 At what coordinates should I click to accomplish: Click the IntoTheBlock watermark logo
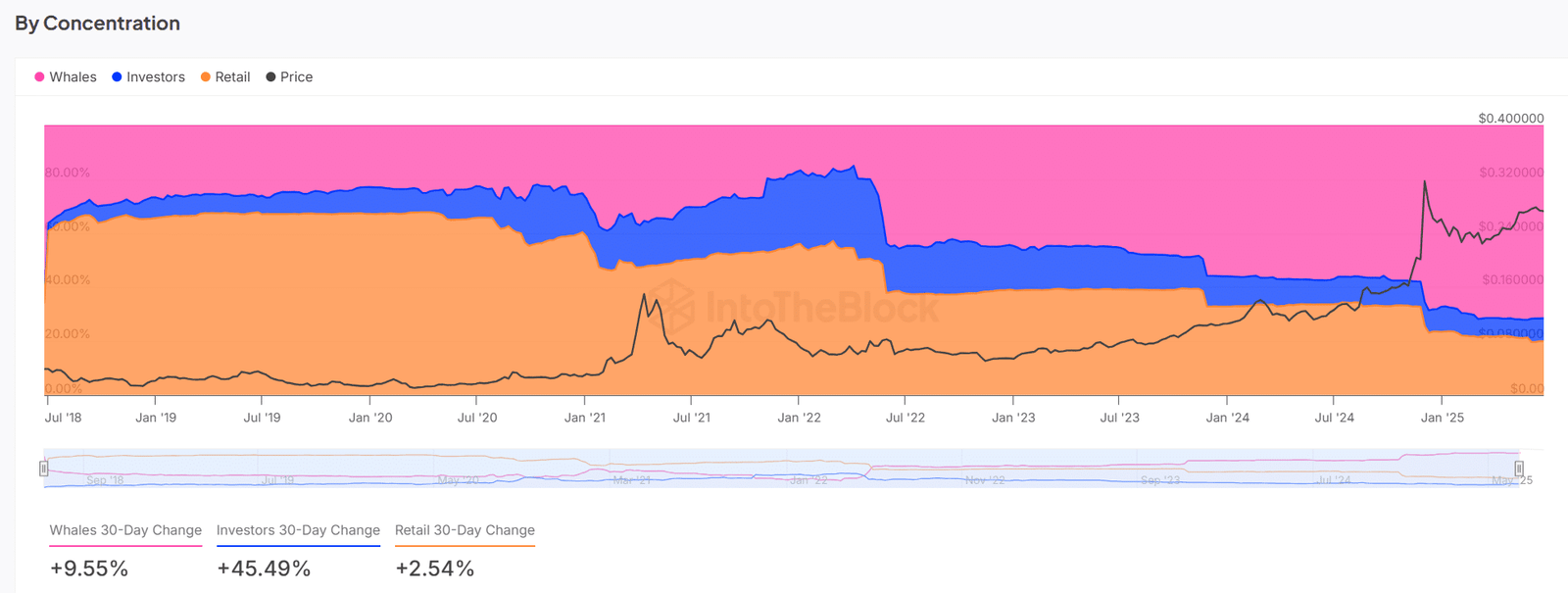794,306
